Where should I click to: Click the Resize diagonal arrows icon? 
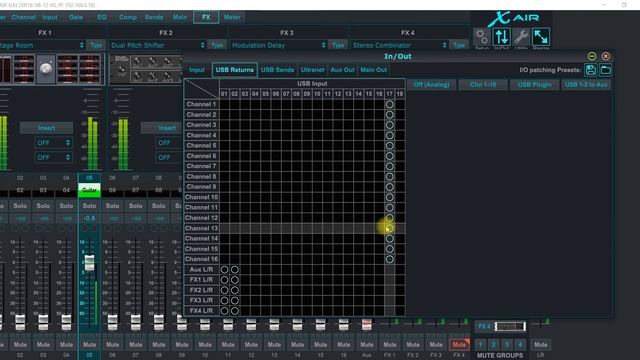tap(541, 38)
